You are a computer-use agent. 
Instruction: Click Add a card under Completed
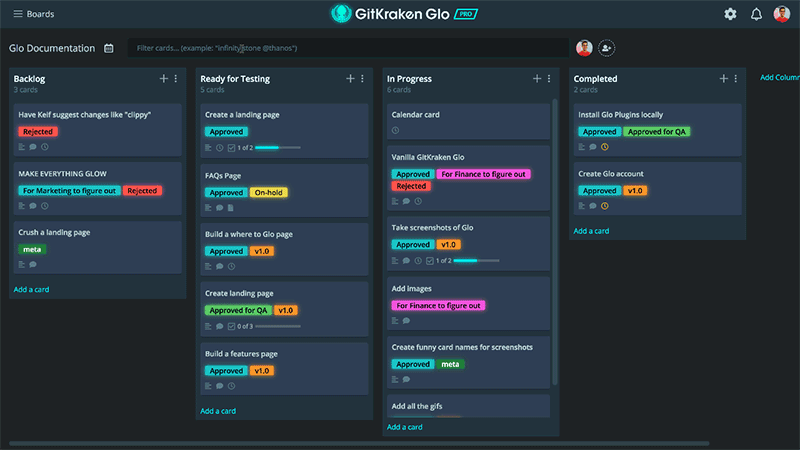pyautogui.click(x=593, y=231)
